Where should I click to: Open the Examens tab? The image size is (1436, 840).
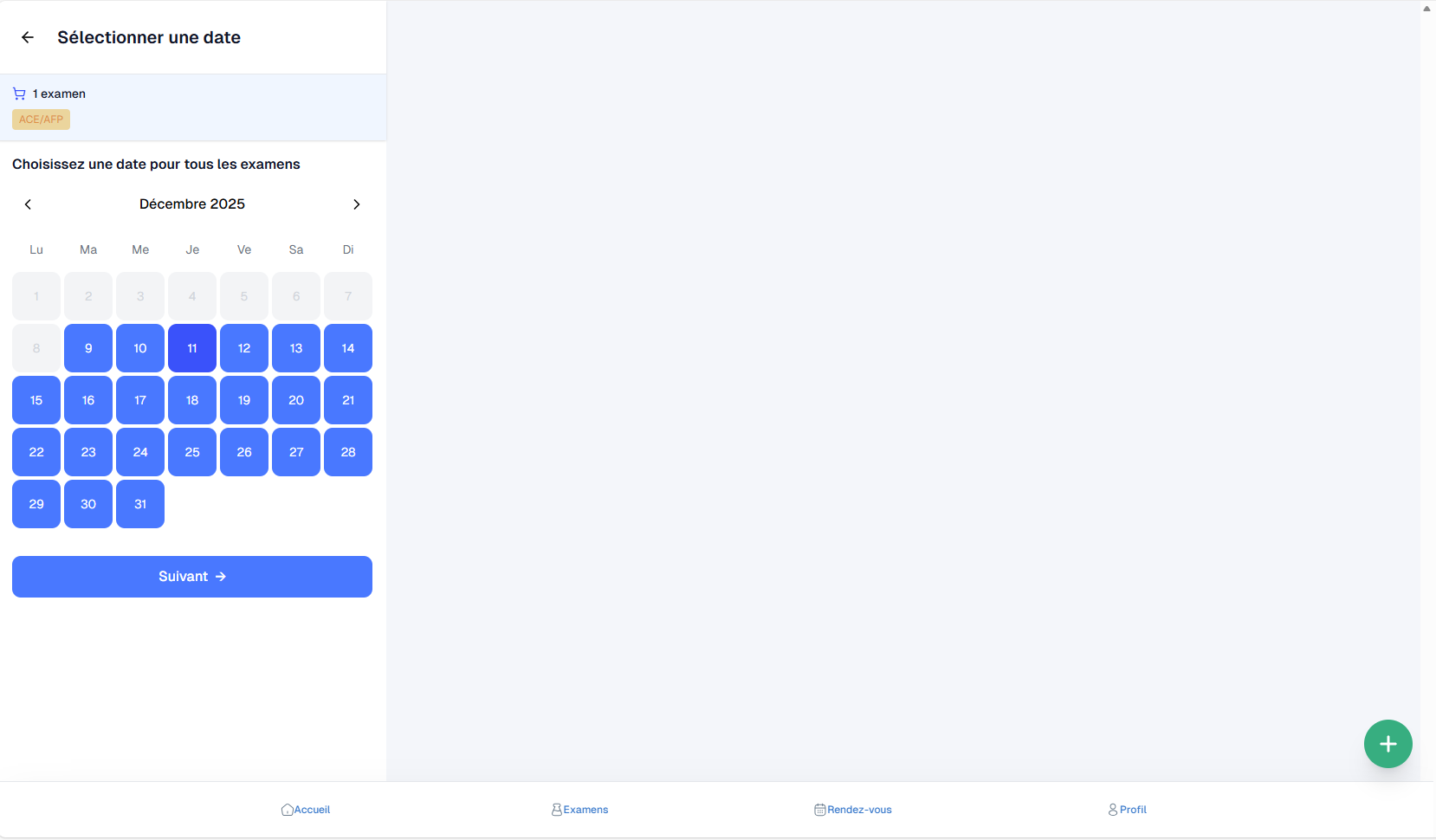pyautogui.click(x=580, y=810)
